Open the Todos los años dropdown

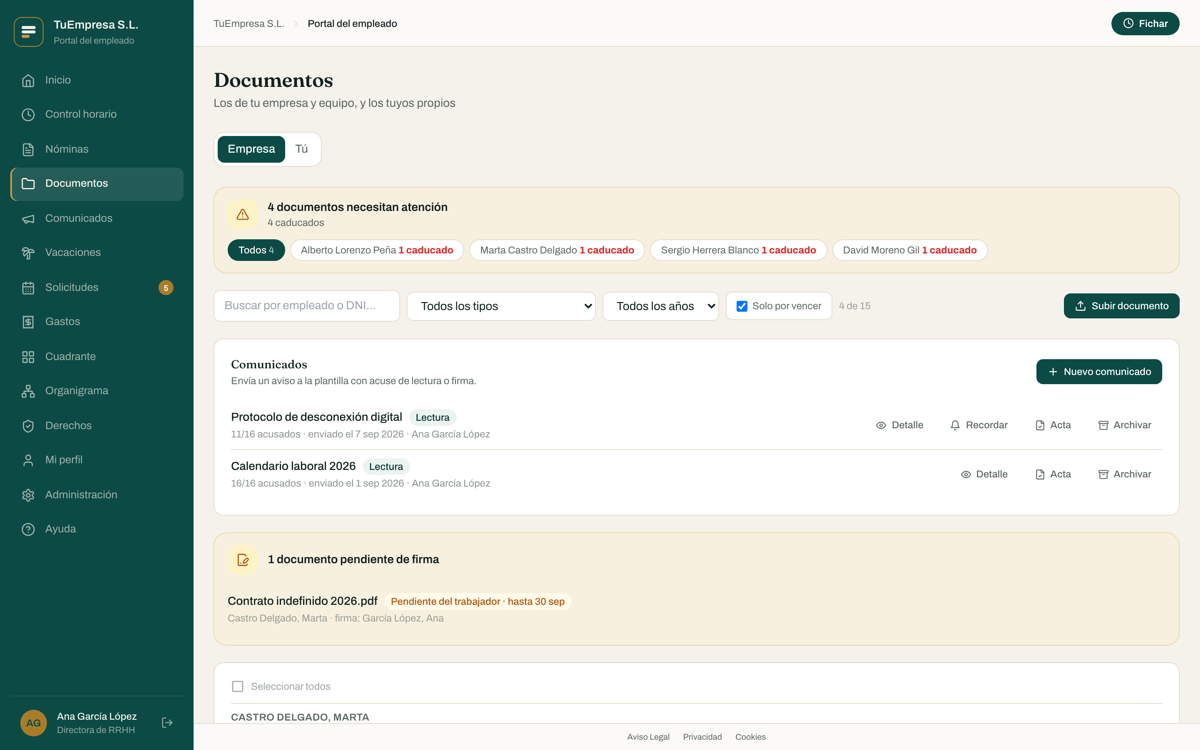tap(660, 306)
